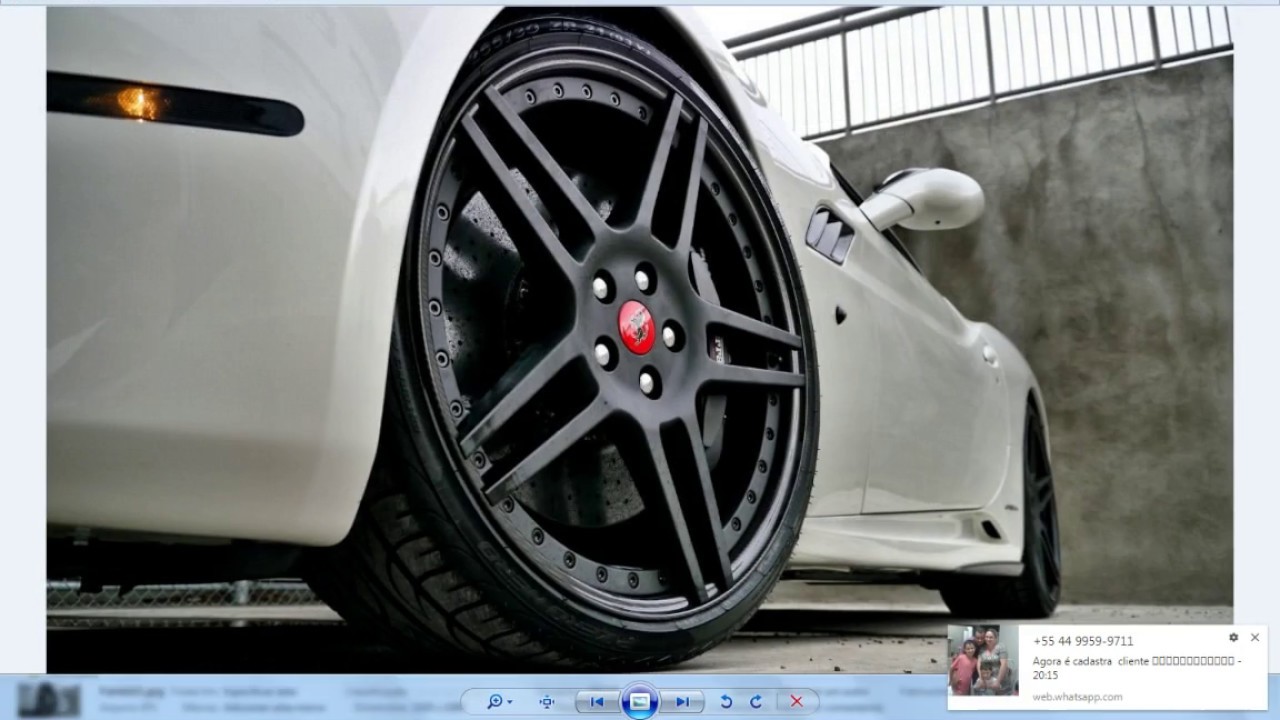Start the slide show with center button

coord(639,701)
